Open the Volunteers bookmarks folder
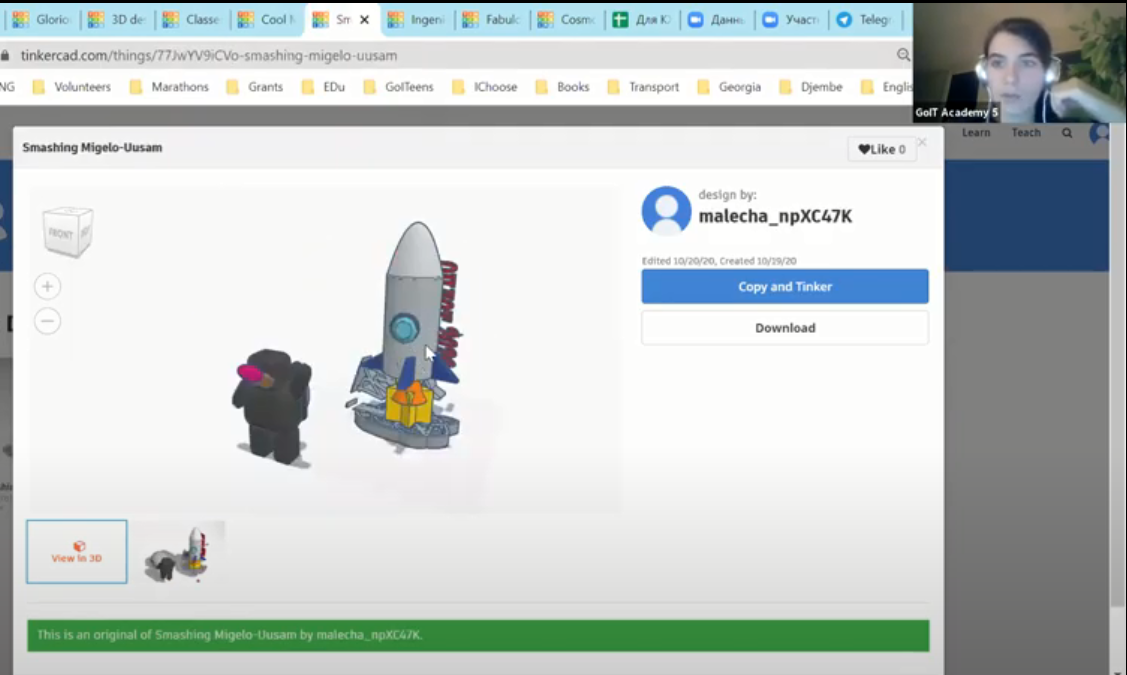Image resolution: width=1127 pixels, height=675 pixels. pos(72,87)
